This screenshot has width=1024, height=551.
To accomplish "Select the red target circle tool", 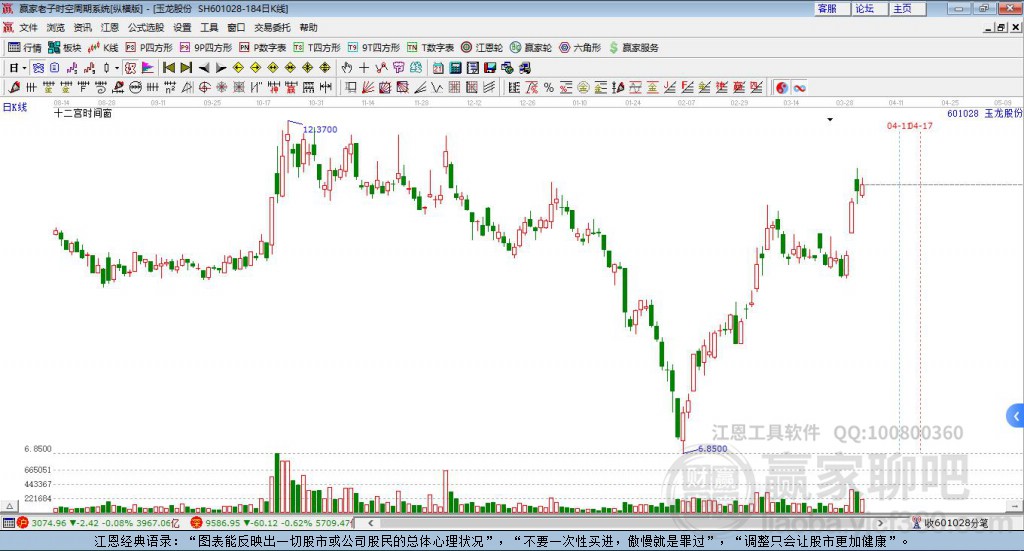I will pos(204,87).
